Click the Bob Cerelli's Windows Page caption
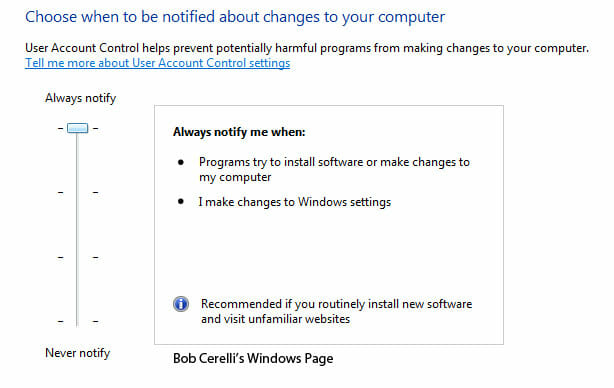The height and width of the screenshot is (388, 614). [253, 359]
